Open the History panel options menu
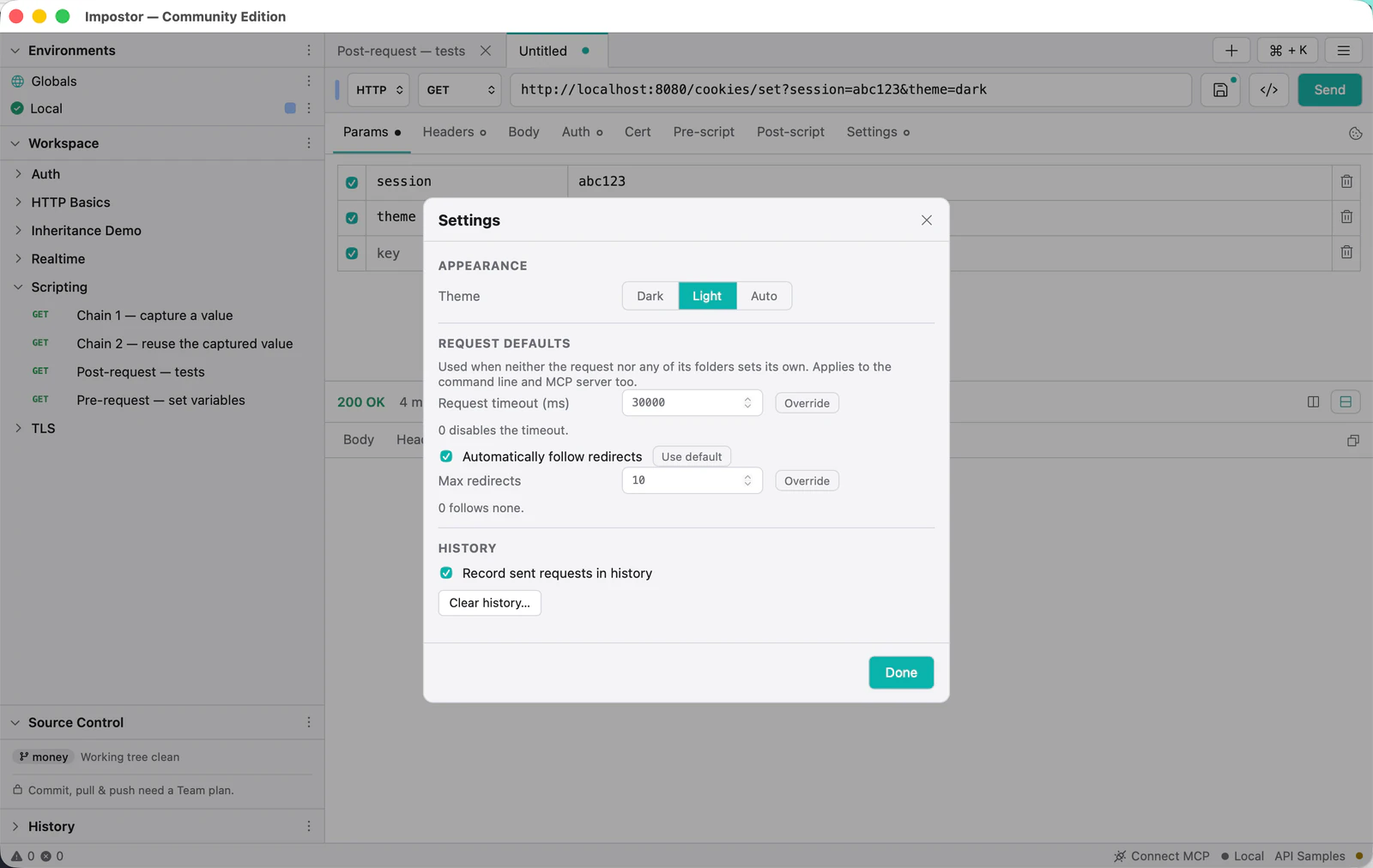Image resolution: width=1373 pixels, height=868 pixels. [x=309, y=826]
